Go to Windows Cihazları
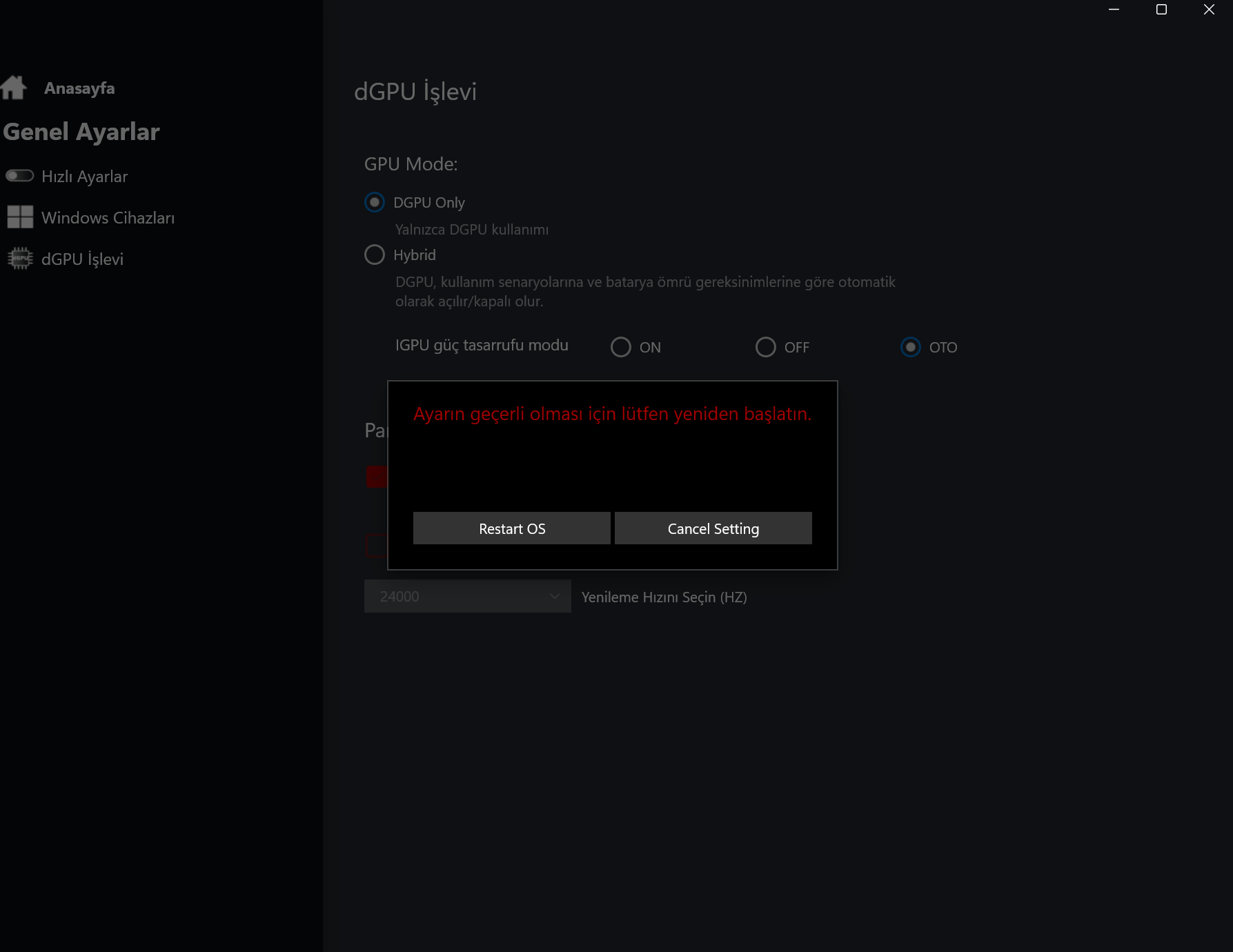This screenshot has width=1233, height=952. pyautogui.click(x=108, y=218)
